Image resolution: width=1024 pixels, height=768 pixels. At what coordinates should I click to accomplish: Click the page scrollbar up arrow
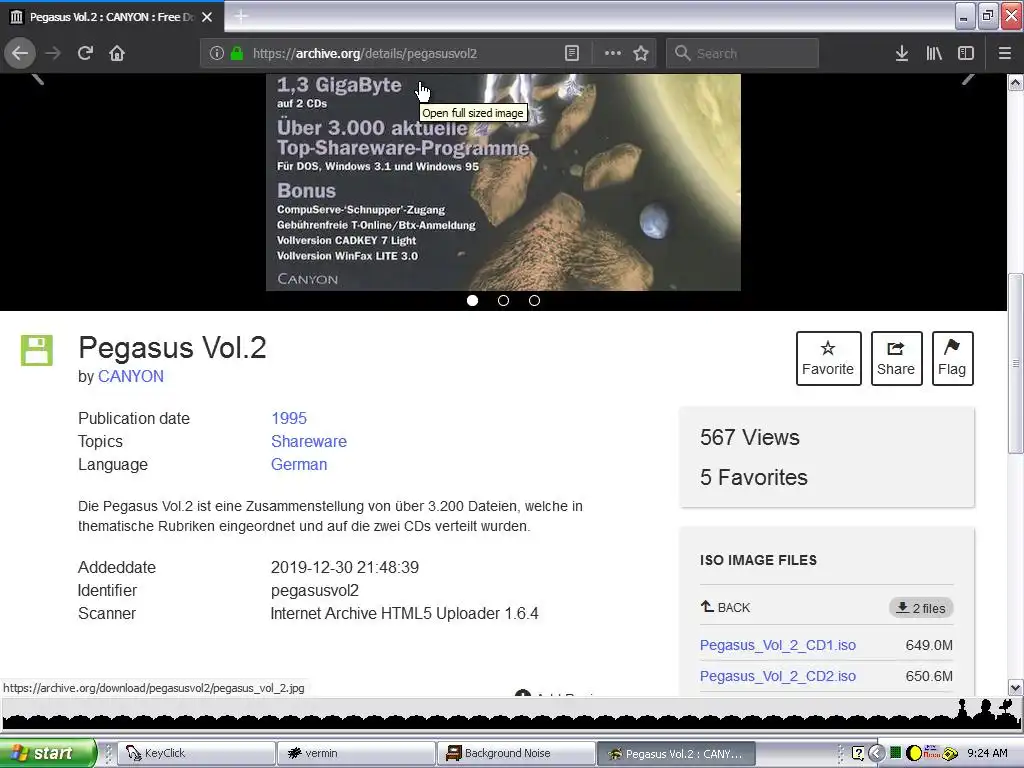click(x=1016, y=82)
